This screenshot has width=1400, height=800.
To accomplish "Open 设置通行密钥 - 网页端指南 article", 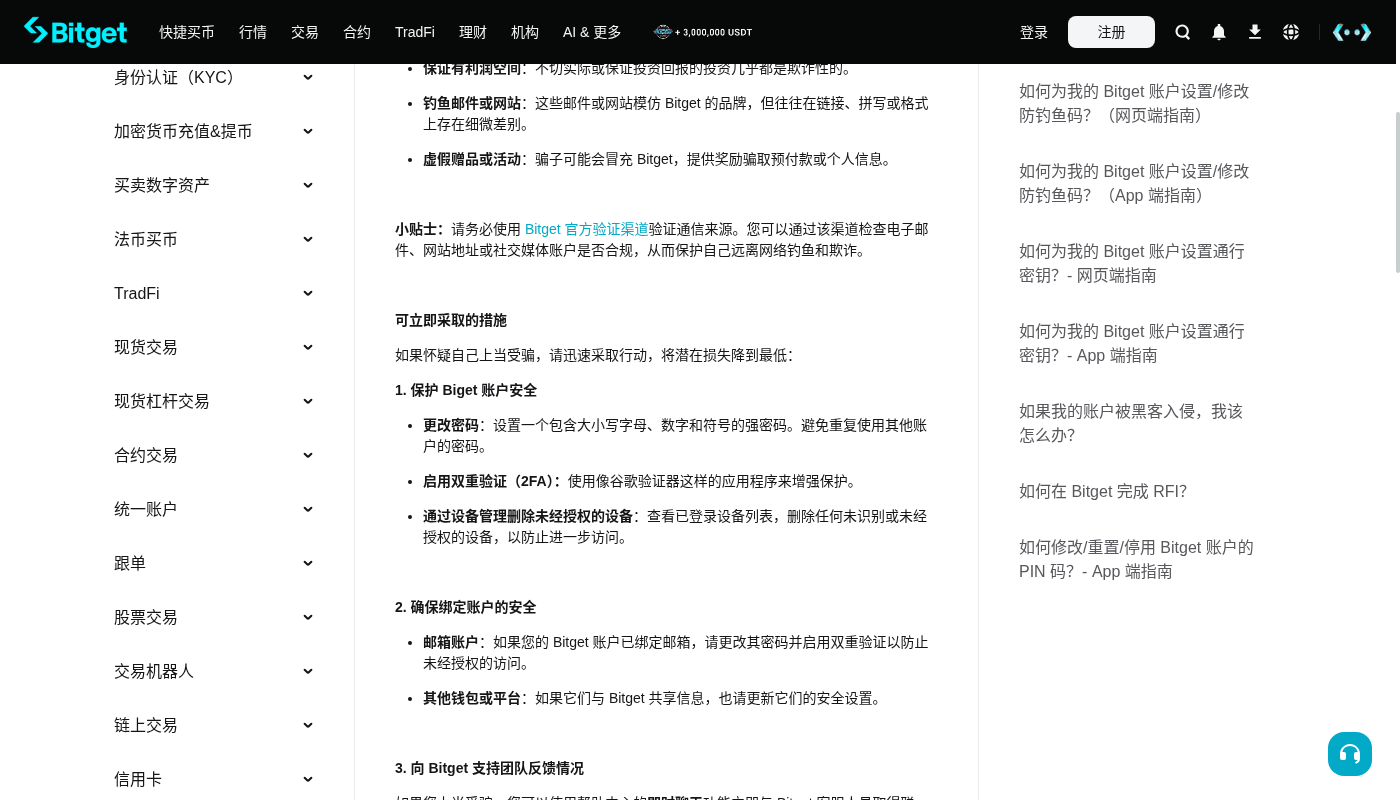I will coord(1132,263).
